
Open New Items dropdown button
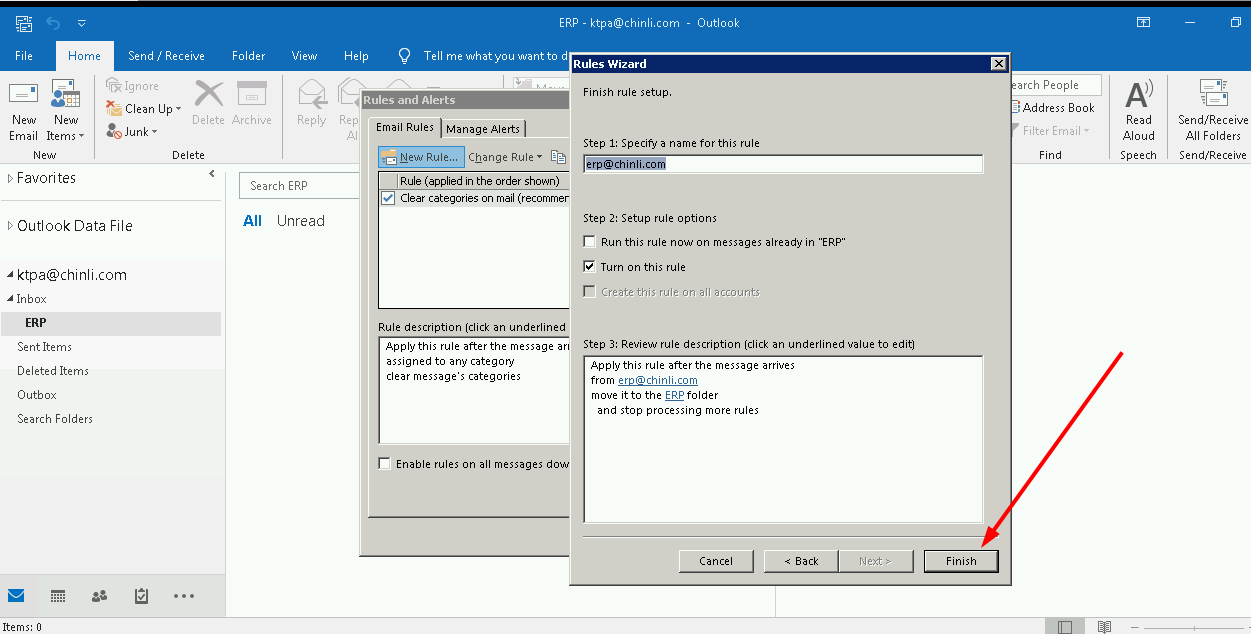pos(66,111)
